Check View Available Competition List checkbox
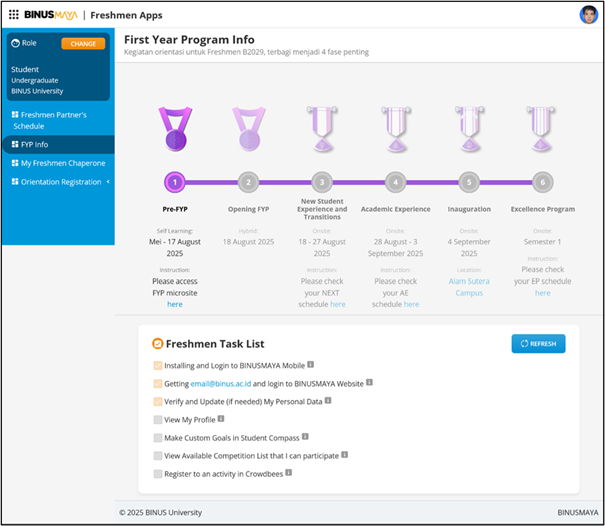 tap(157, 456)
